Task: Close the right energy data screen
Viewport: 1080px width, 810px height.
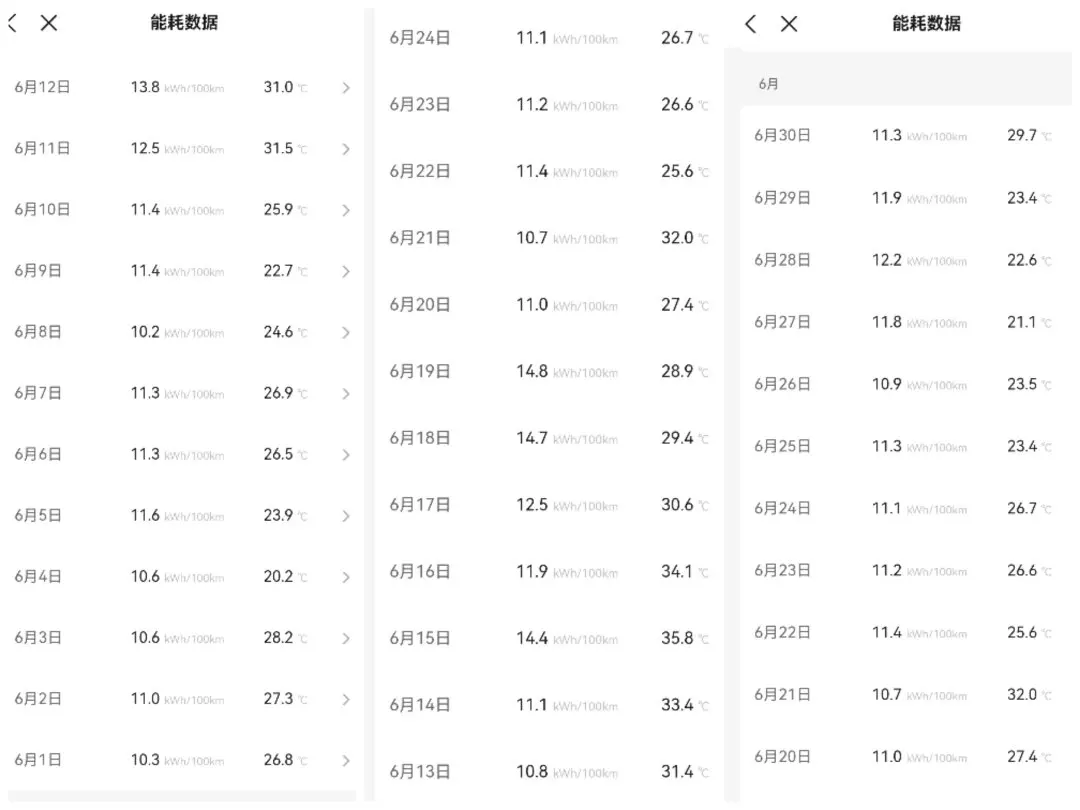Action: click(x=789, y=24)
